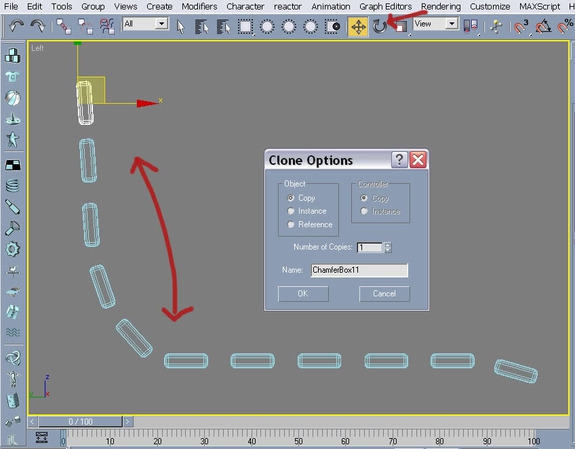Open the Modifiers menu
Image resolution: width=575 pixels, height=449 pixels.
pos(199,7)
